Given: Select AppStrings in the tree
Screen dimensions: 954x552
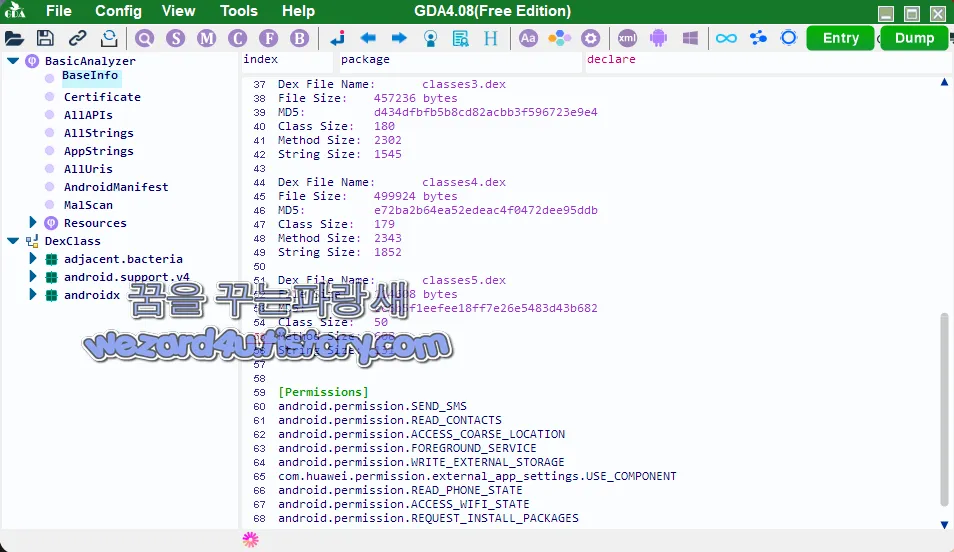Looking at the screenshot, I should tap(99, 151).
